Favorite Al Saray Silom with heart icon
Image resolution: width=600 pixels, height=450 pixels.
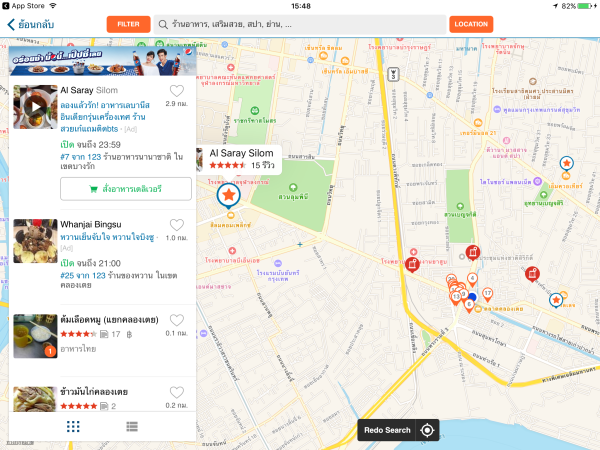pos(177,91)
